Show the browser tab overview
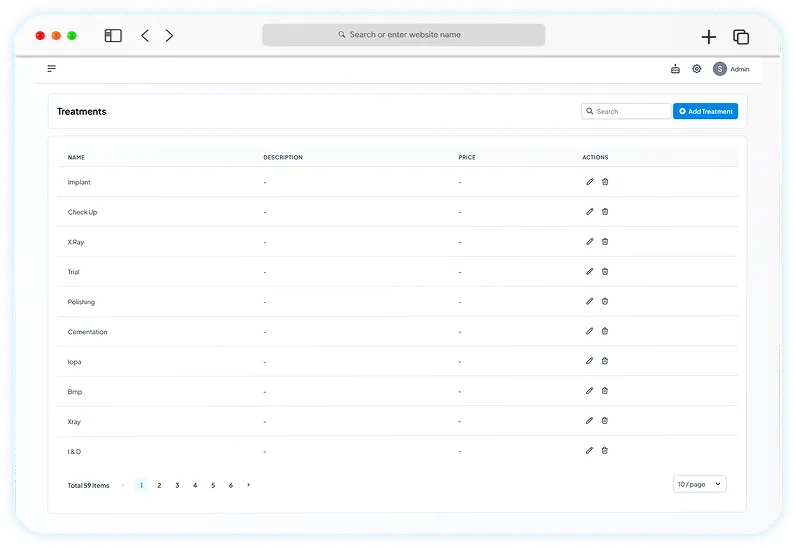This screenshot has width=796, height=548. pos(741,37)
